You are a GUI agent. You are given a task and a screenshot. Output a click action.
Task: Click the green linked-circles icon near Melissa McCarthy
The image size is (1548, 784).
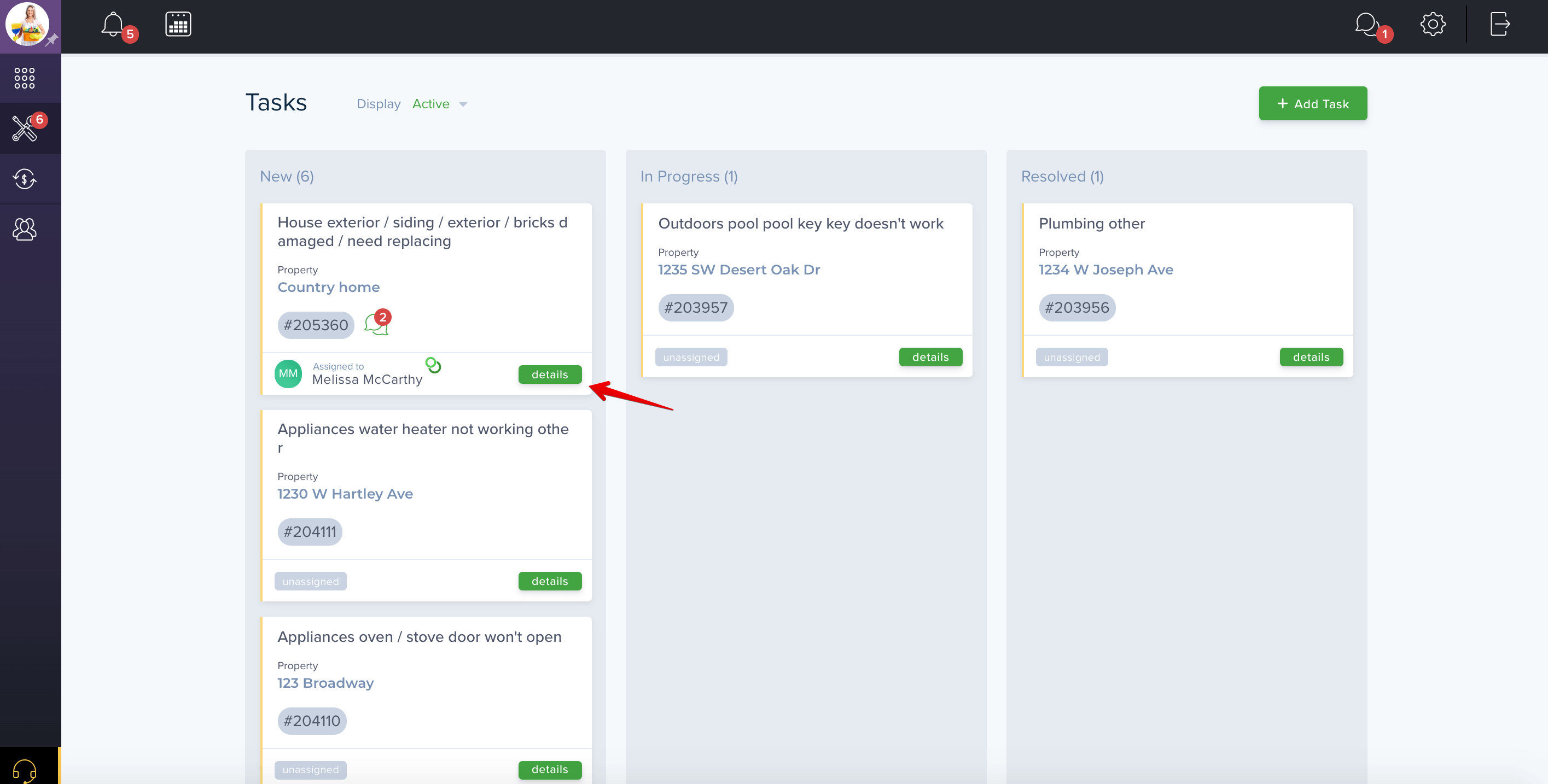(433, 365)
